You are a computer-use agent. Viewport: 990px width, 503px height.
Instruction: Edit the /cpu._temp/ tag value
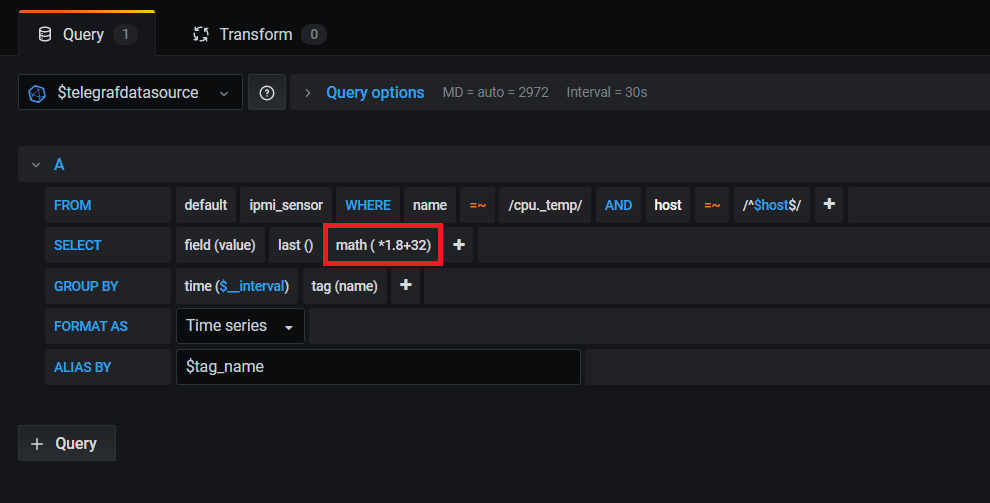click(x=545, y=204)
